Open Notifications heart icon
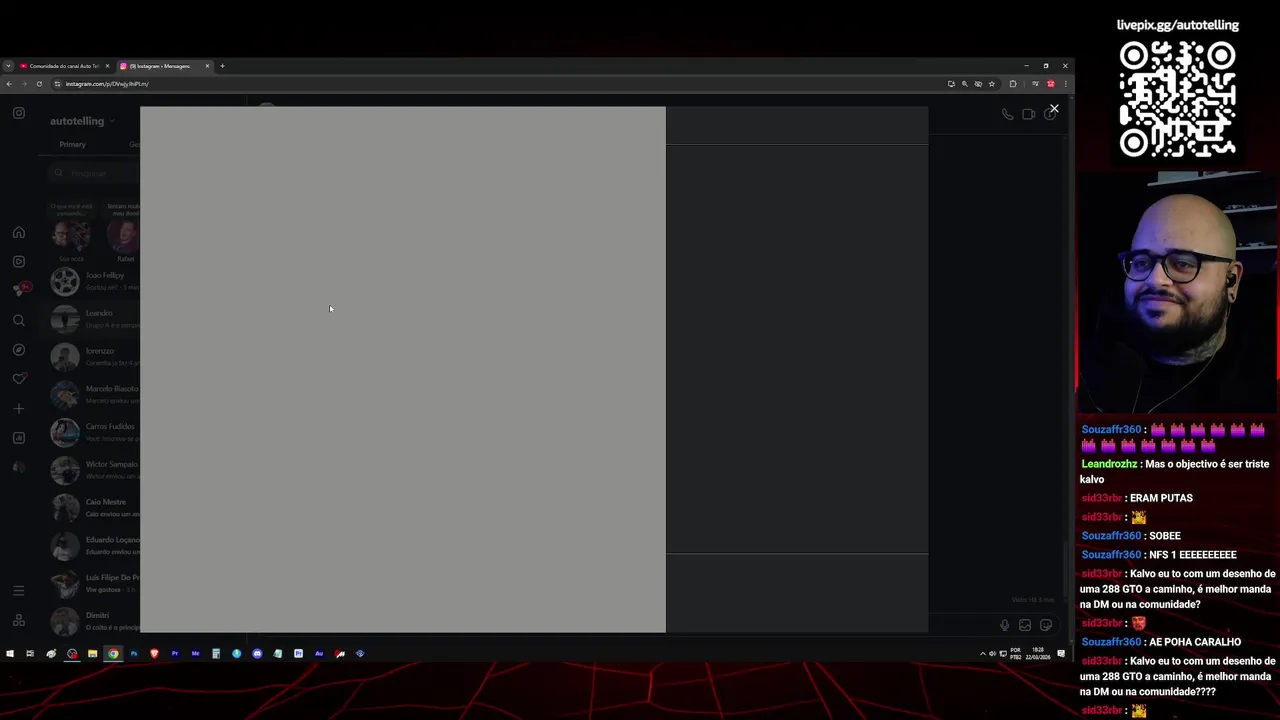 point(19,379)
